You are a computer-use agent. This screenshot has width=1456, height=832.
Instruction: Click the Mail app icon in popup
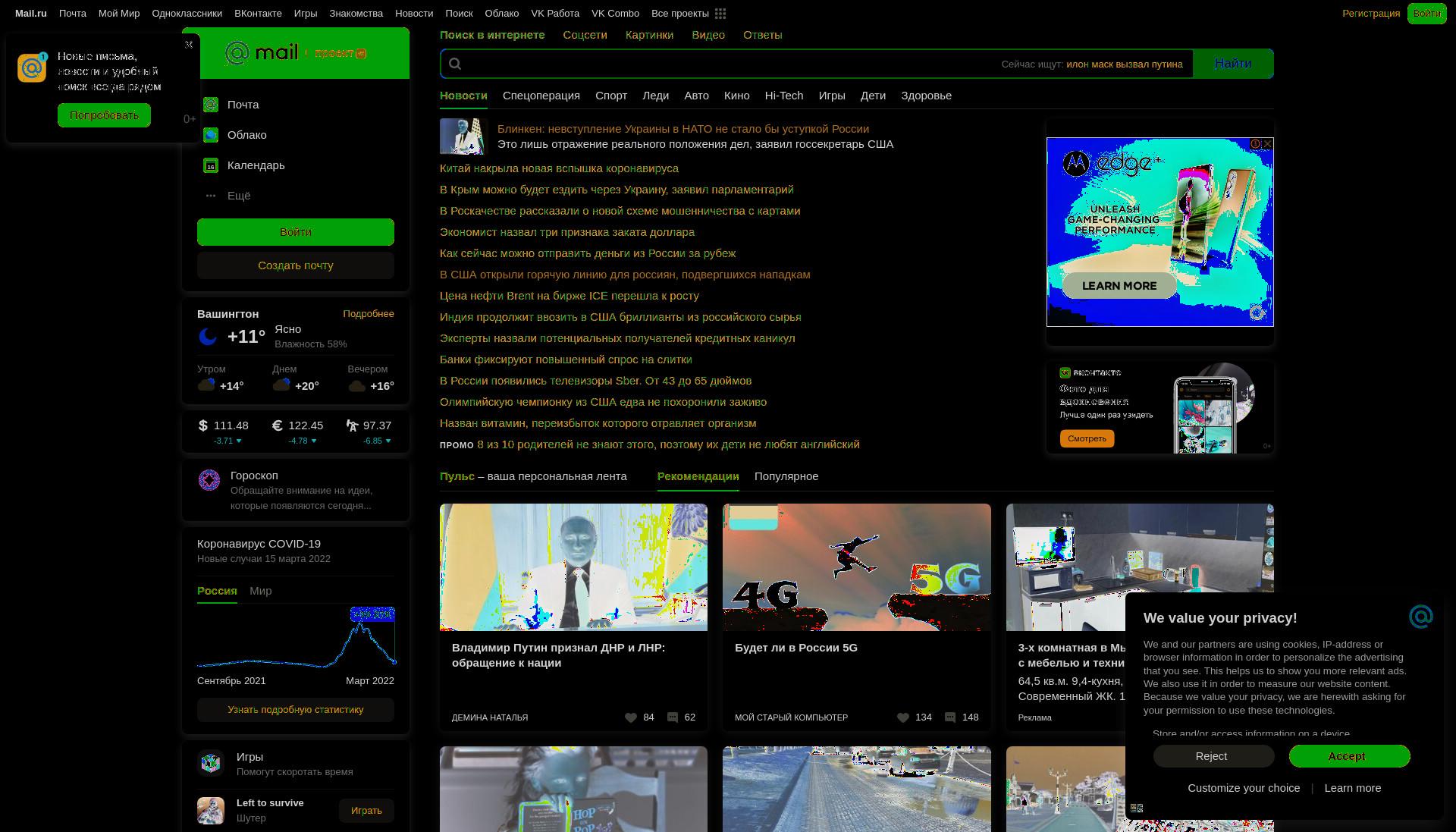(x=32, y=68)
